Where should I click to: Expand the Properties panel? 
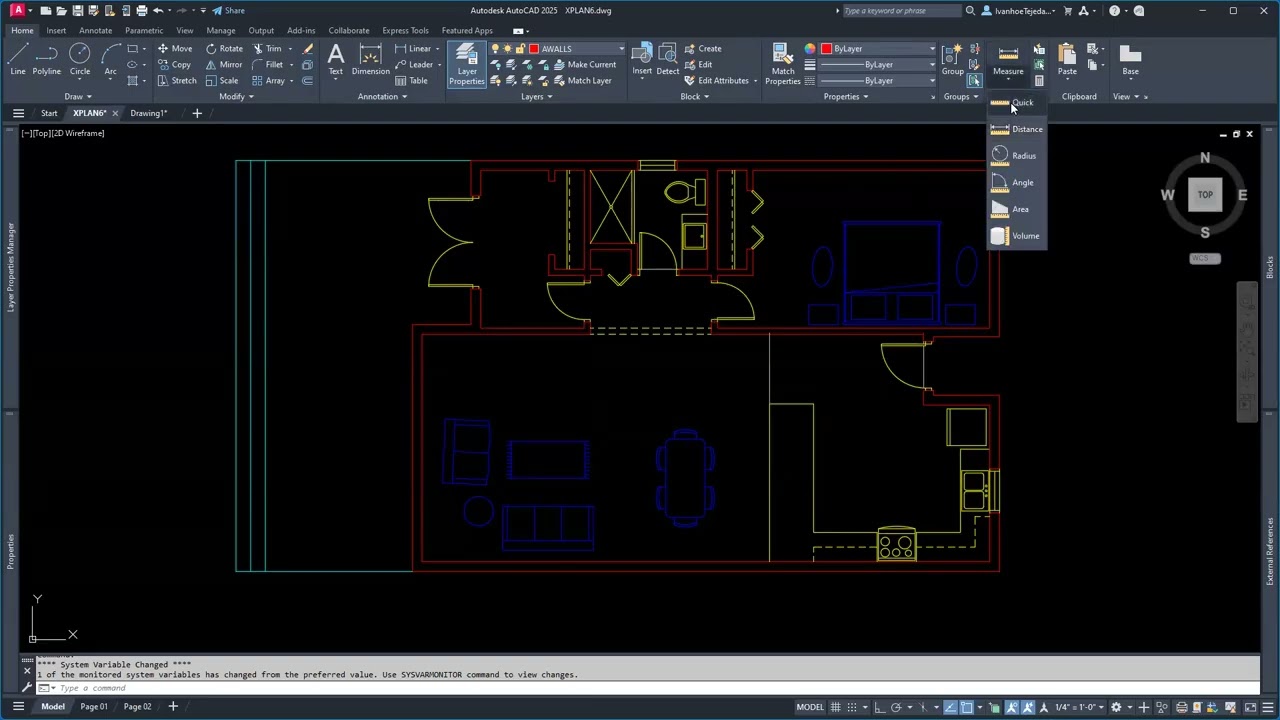click(x=846, y=97)
